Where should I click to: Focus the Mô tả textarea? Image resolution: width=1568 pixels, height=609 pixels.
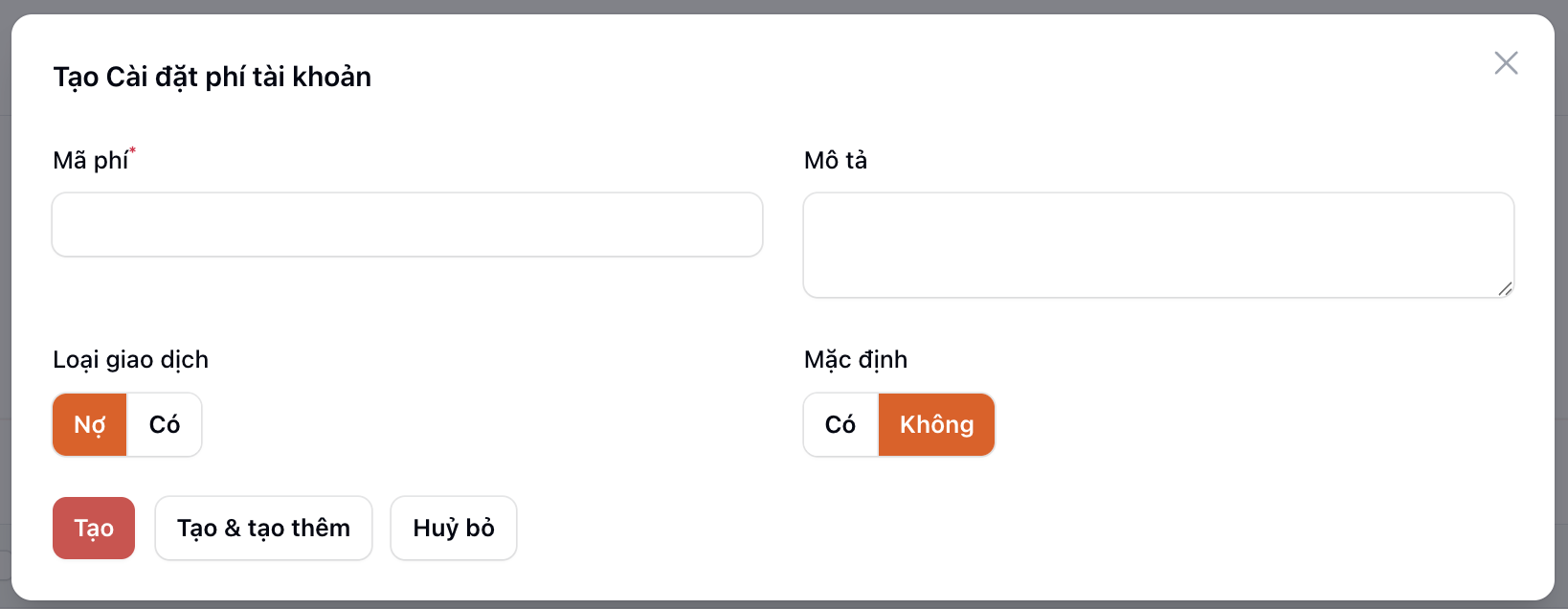(x=1158, y=245)
